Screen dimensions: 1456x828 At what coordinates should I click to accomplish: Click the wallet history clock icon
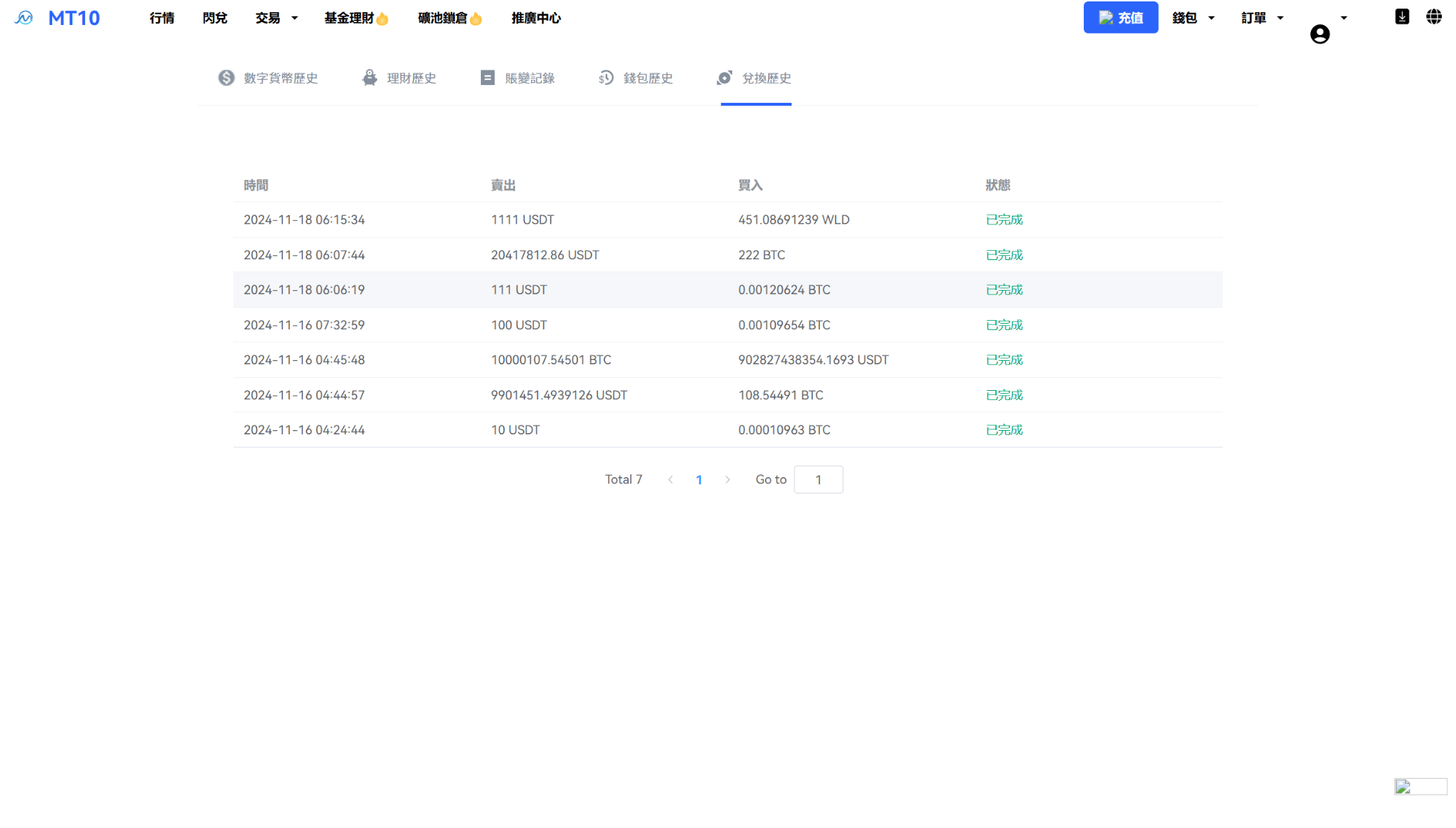tap(606, 78)
